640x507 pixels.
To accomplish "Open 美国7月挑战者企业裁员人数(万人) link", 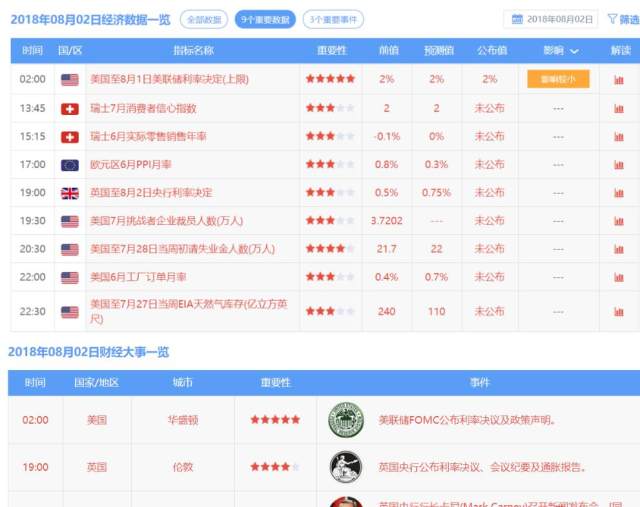I will [167, 221].
